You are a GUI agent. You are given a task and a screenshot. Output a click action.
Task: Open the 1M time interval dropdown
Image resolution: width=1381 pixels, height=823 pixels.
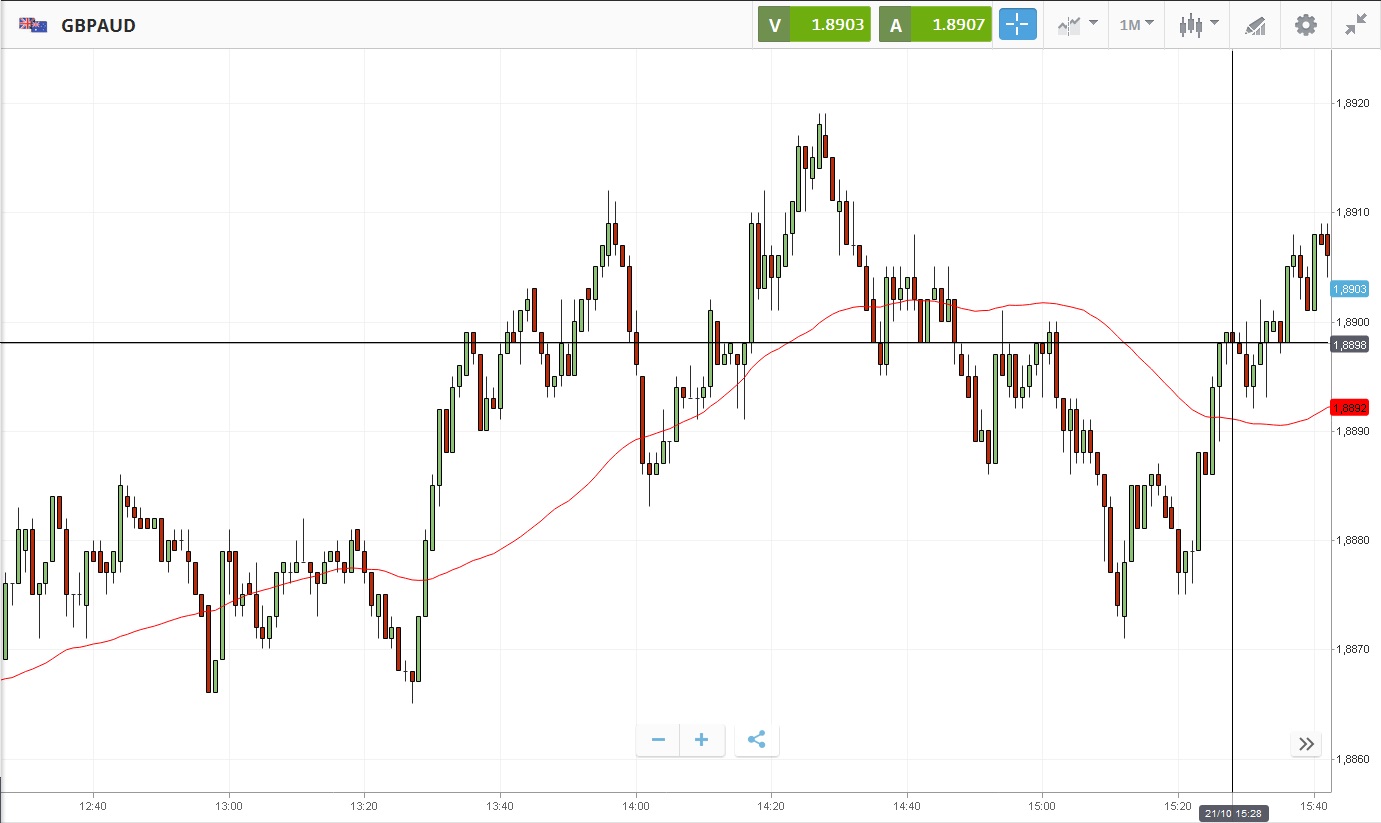coord(1136,25)
